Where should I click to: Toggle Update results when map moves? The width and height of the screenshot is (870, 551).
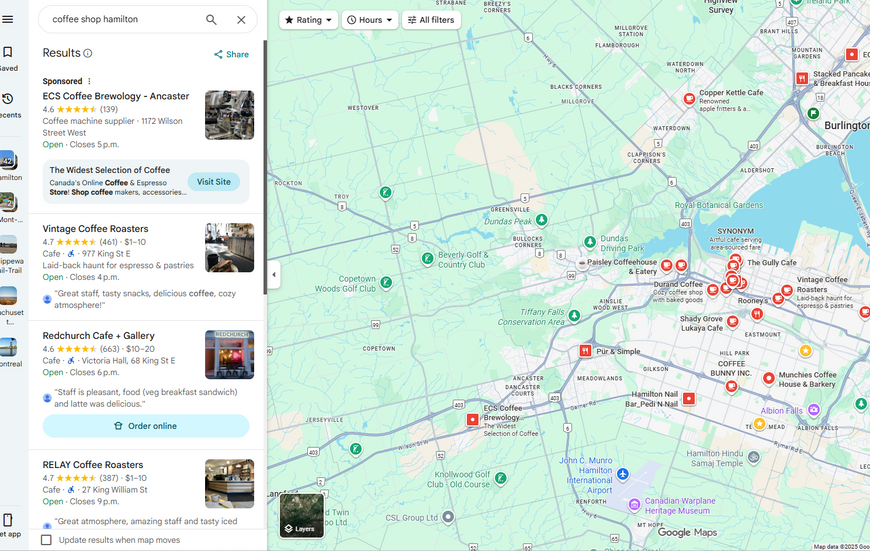coord(47,540)
